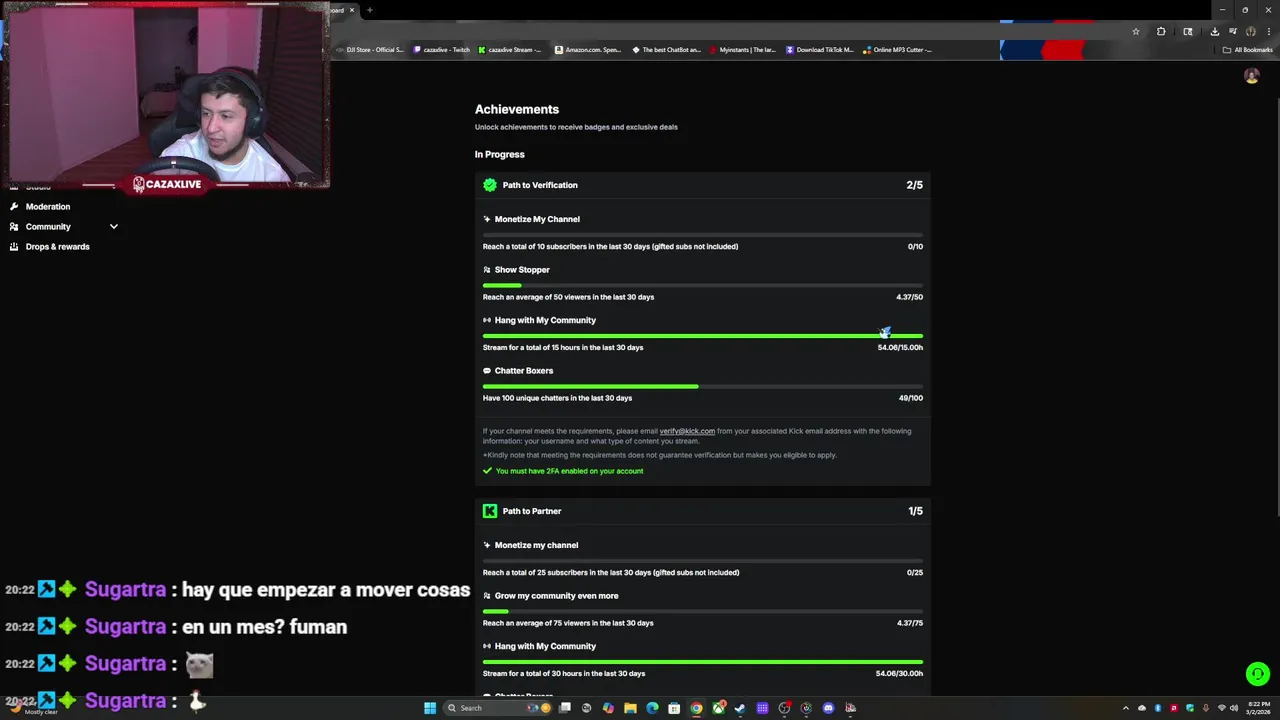Open a new browser tab

tap(370, 10)
